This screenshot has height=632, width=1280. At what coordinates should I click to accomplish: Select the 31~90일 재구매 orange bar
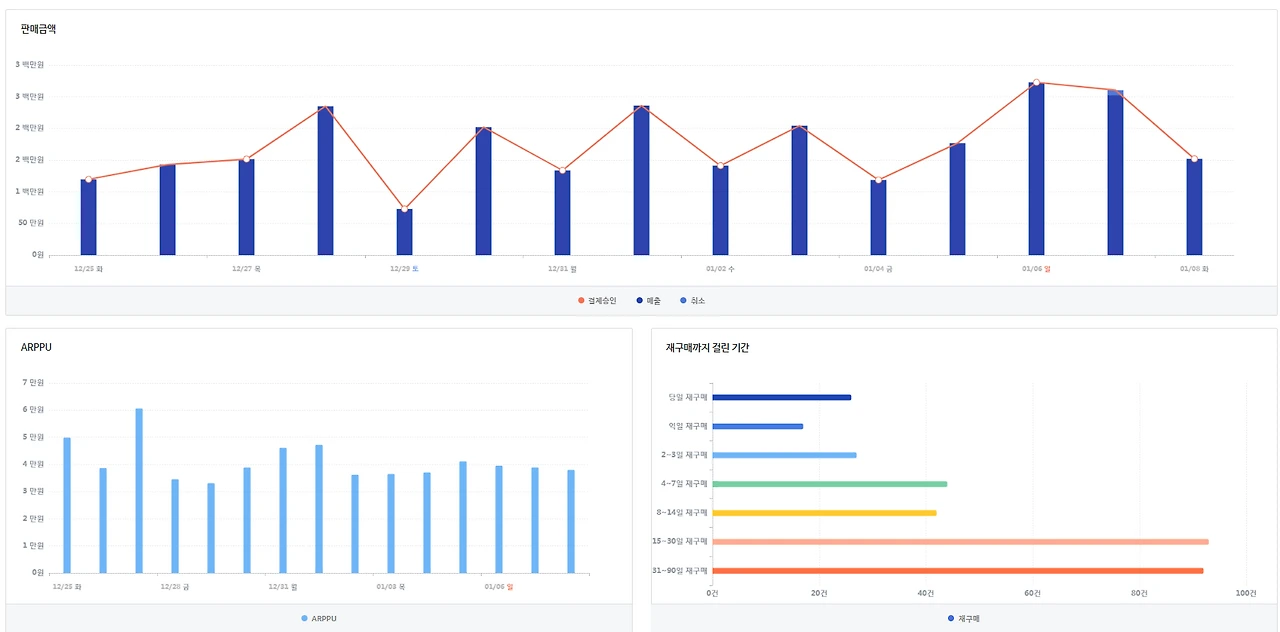click(x=957, y=571)
